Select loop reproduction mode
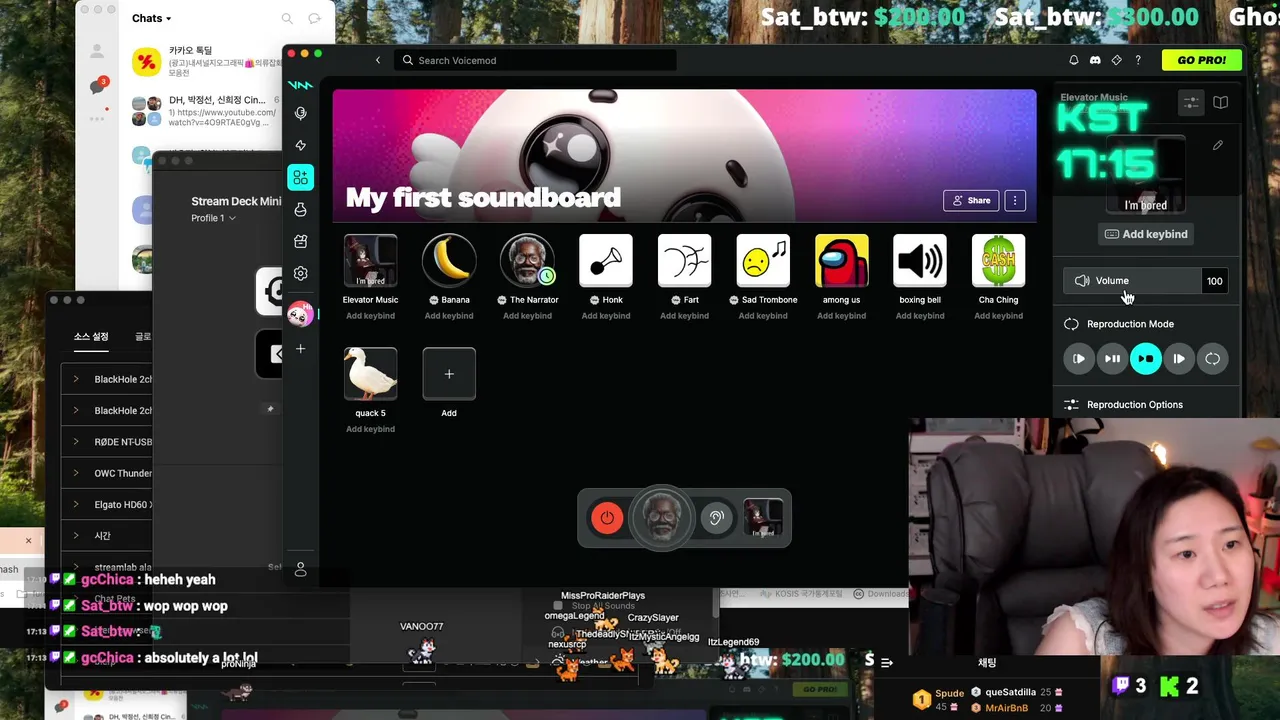The width and height of the screenshot is (1280, 720). click(x=1212, y=359)
